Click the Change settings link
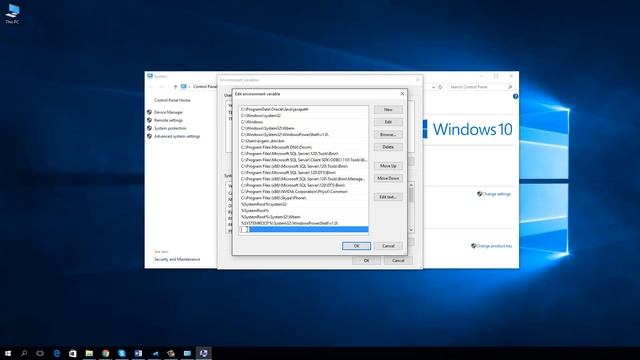The width and height of the screenshot is (640, 360). click(496, 194)
